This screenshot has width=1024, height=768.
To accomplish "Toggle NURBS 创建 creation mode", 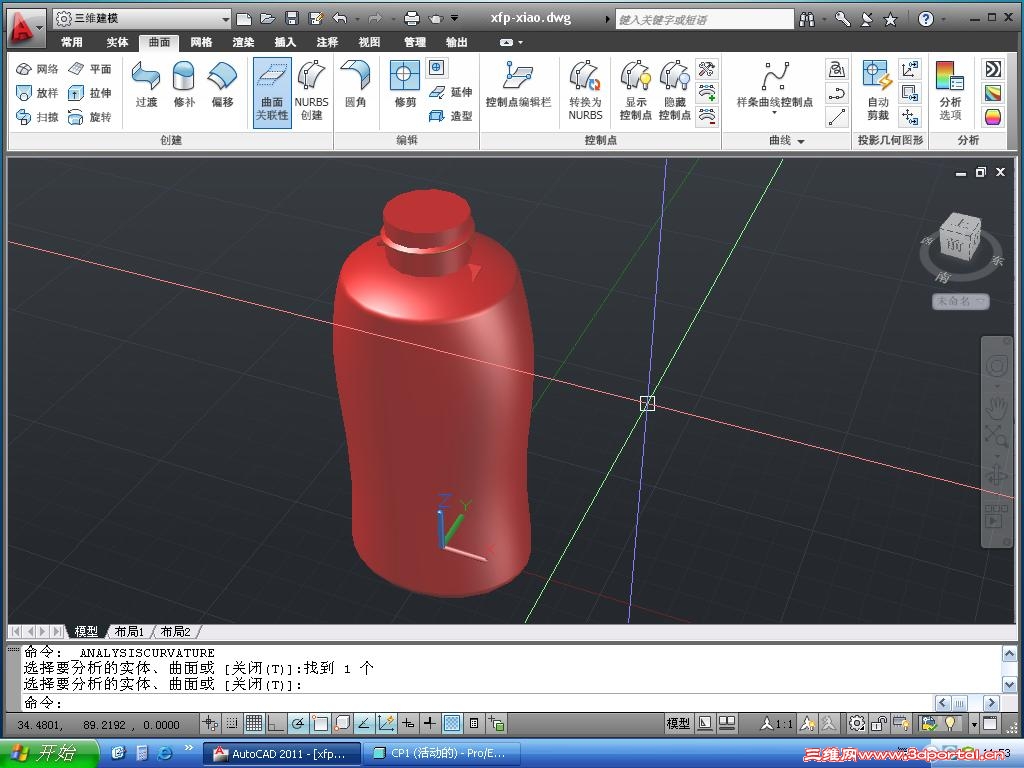I will point(312,91).
